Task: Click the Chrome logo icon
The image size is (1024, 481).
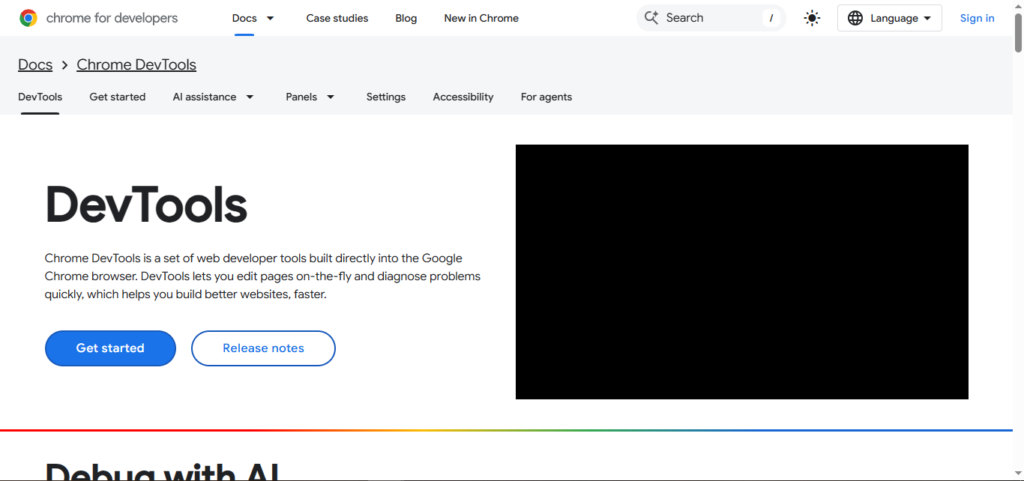Action: [x=28, y=18]
